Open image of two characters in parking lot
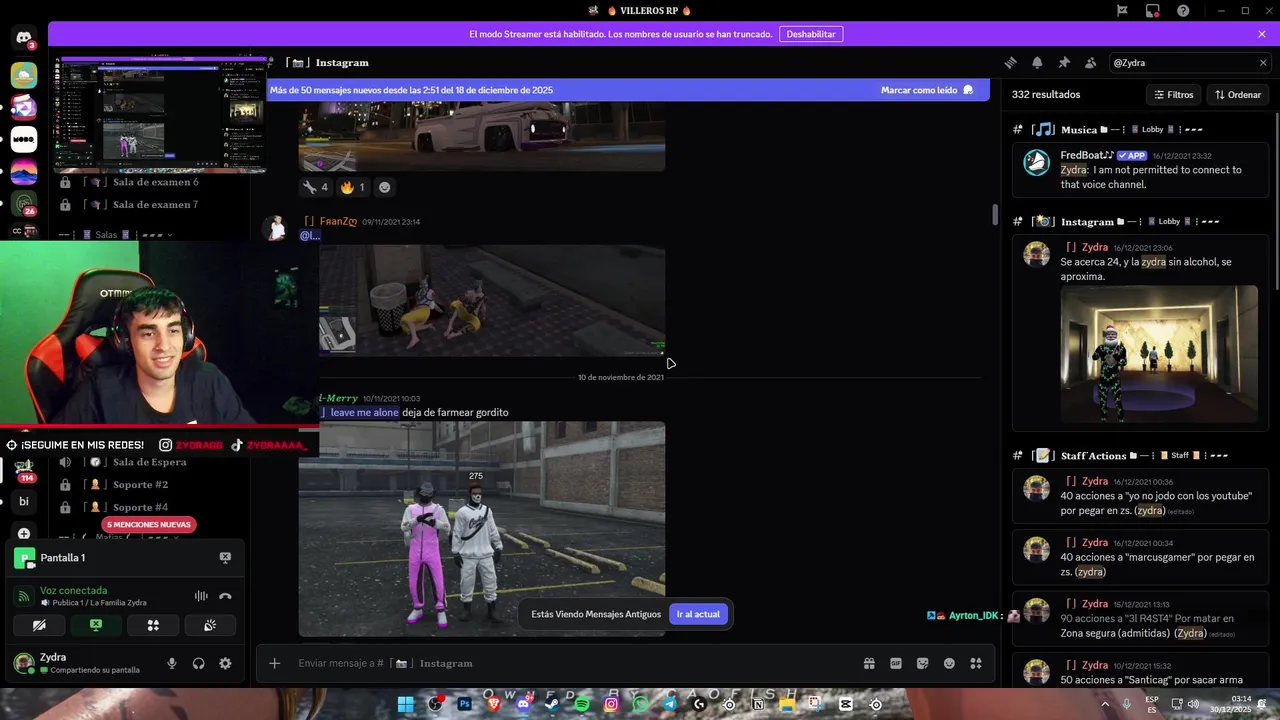Image resolution: width=1280 pixels, height=720 pixels. (x=482, y=529)
